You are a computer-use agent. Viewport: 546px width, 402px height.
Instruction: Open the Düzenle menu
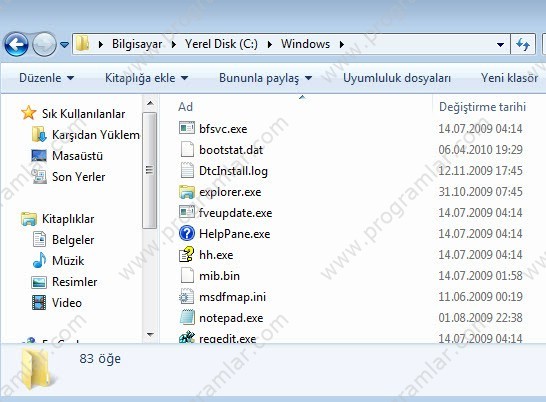(x=47, y=78)
